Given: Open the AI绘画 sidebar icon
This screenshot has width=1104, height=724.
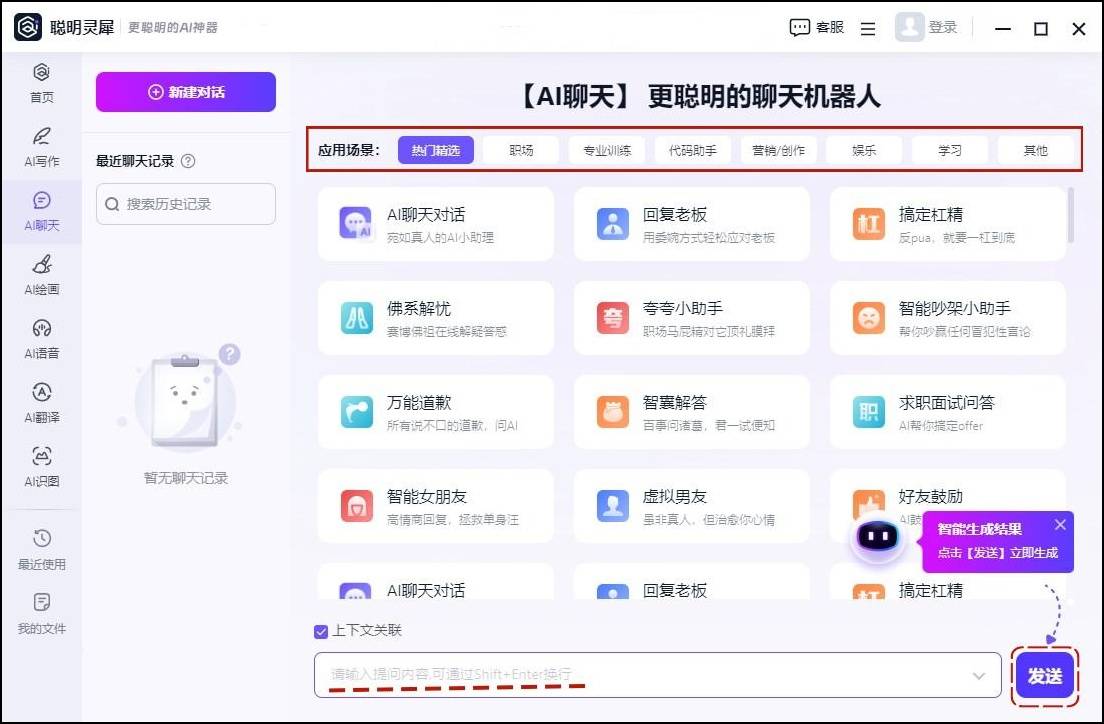Looking at the screenshot, I should 41,273.
